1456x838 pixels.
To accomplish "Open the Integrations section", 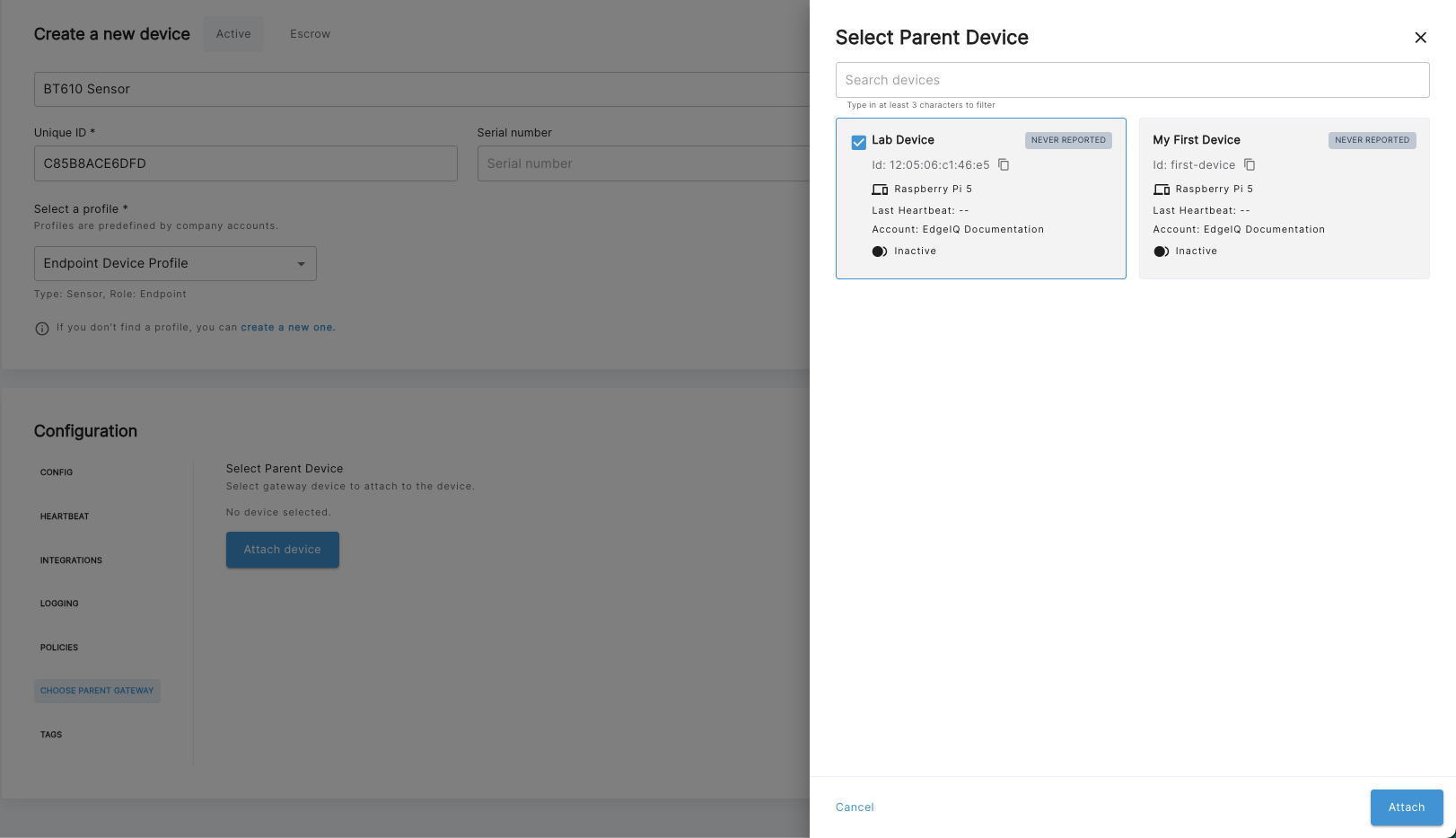I will point(71,560).
